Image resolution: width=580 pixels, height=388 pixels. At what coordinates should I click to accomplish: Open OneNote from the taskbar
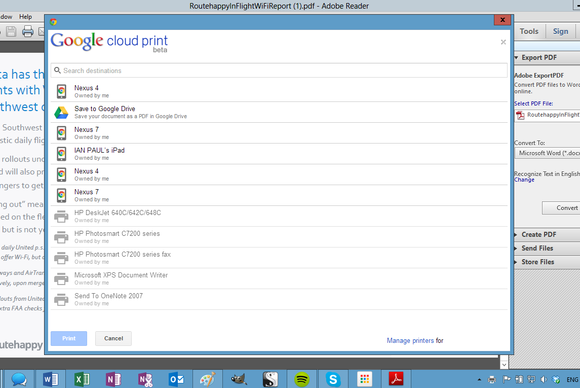pyautogui.click(x=113, y=379)
